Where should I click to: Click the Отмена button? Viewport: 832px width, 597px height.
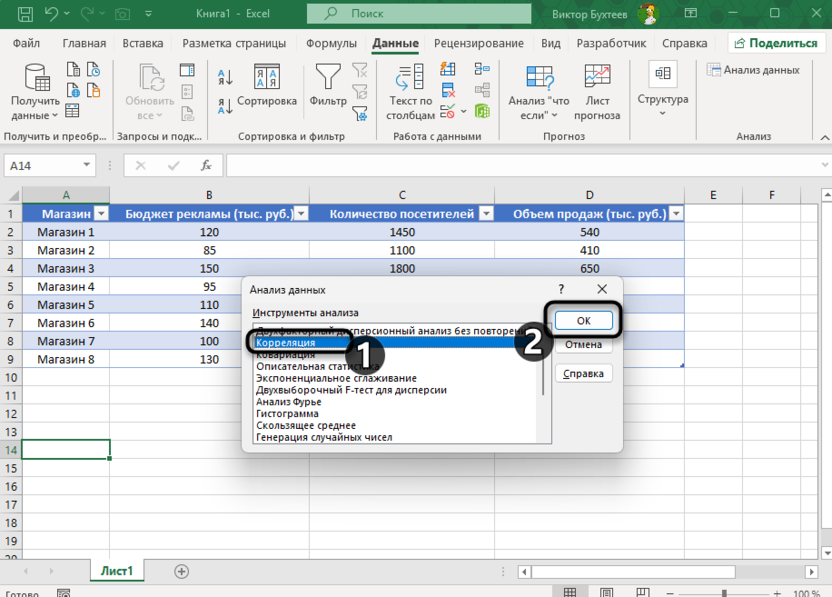pyautogui.click(x=583, y=345)
